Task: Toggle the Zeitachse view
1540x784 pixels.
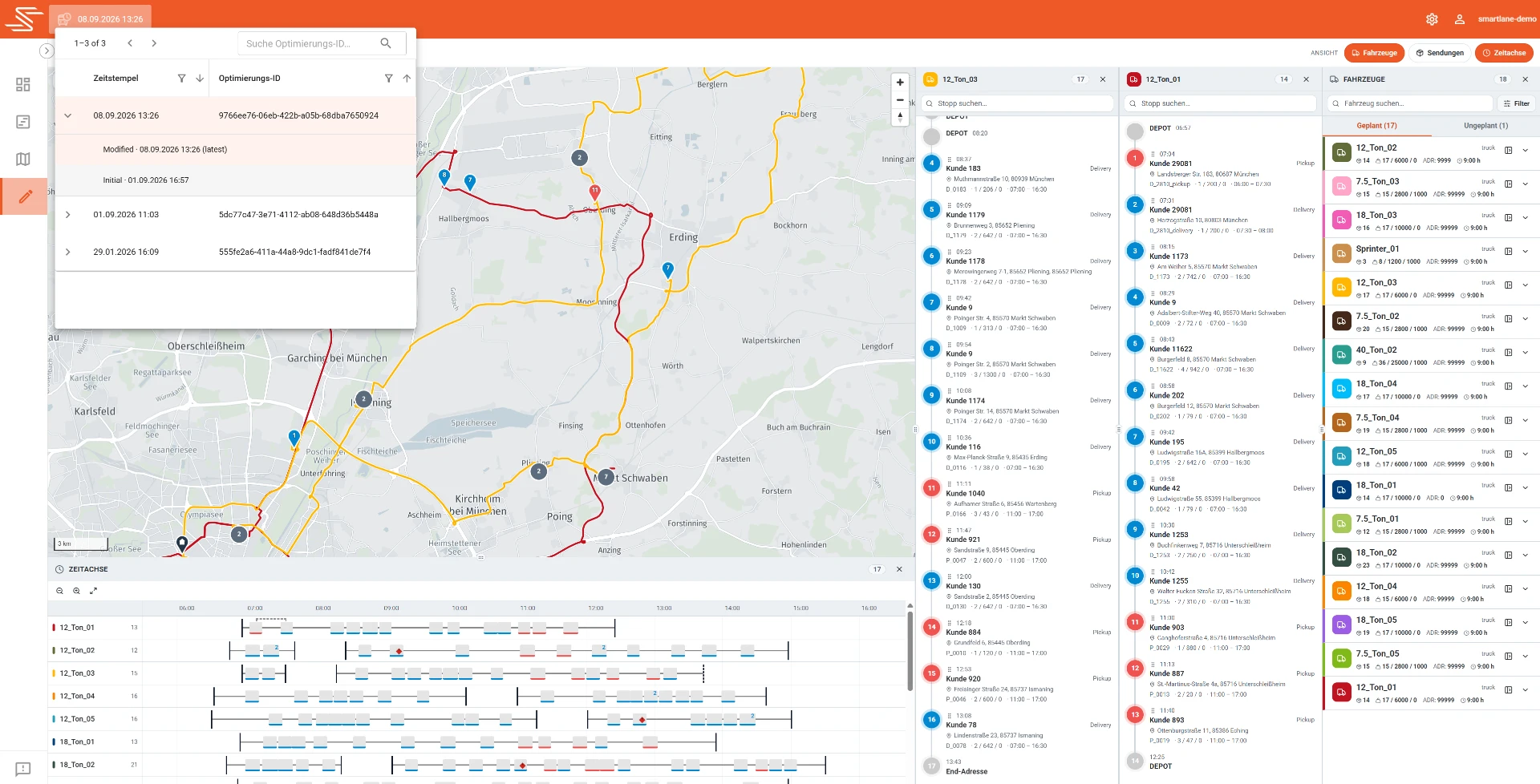Action: [x=1504, y=53]
